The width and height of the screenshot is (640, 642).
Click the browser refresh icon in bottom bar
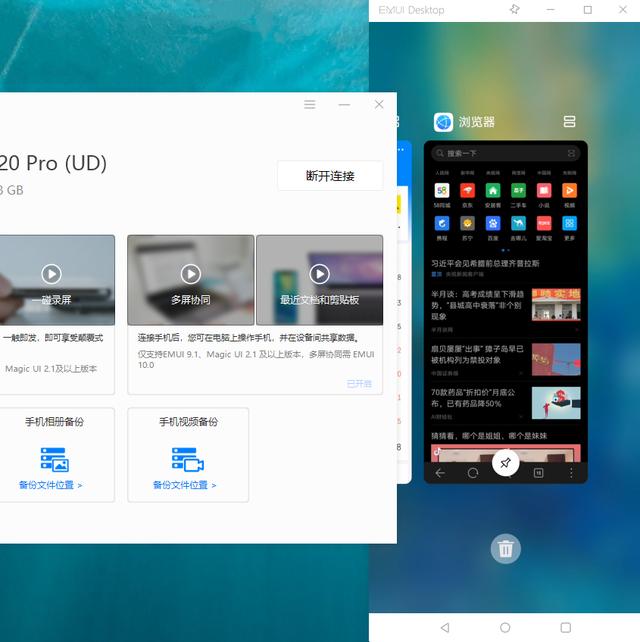click(x=473, y=473)
